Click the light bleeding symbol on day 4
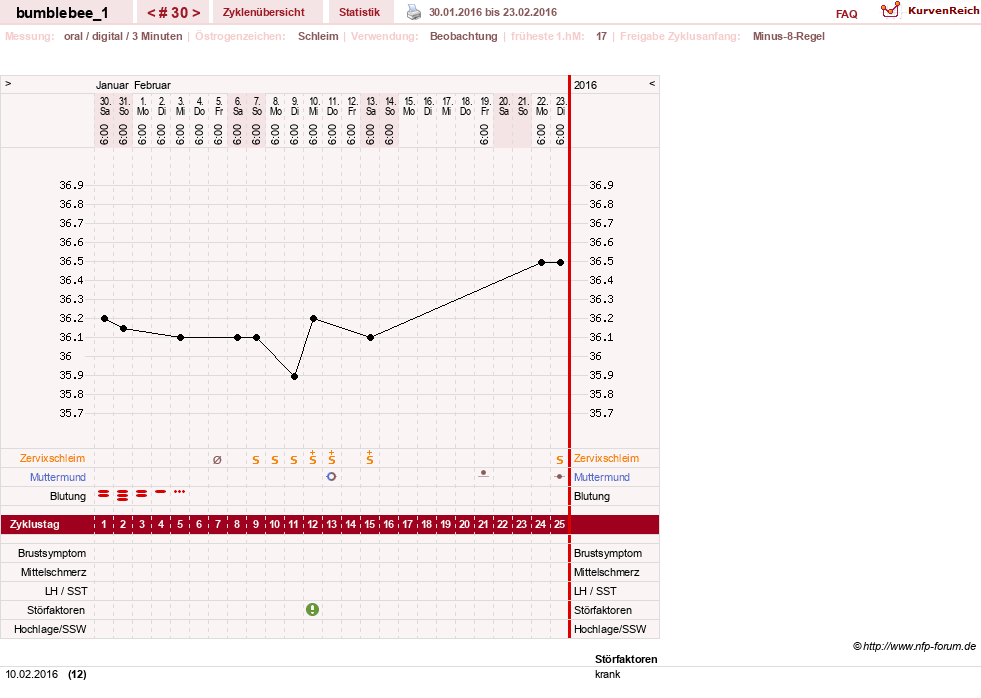Screen dimensions: 981x698 (x=161, y=492)
